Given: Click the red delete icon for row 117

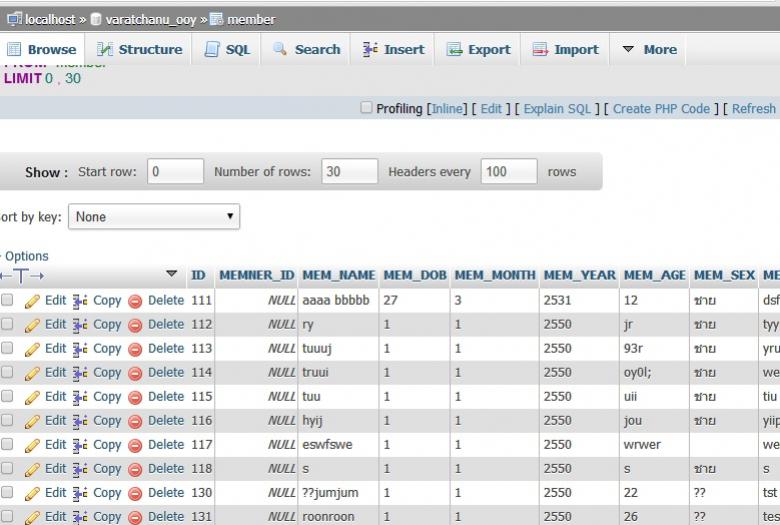Looking at the screenshot, I should tap(135, 445).
